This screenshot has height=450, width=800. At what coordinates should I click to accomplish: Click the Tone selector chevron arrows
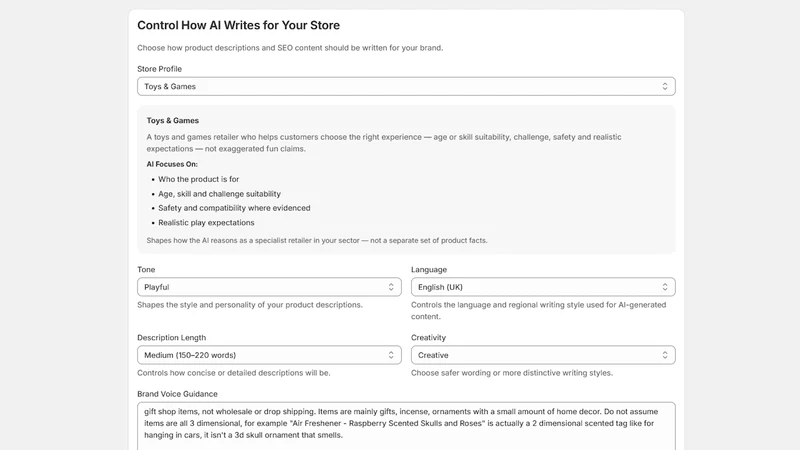point(391,287)
